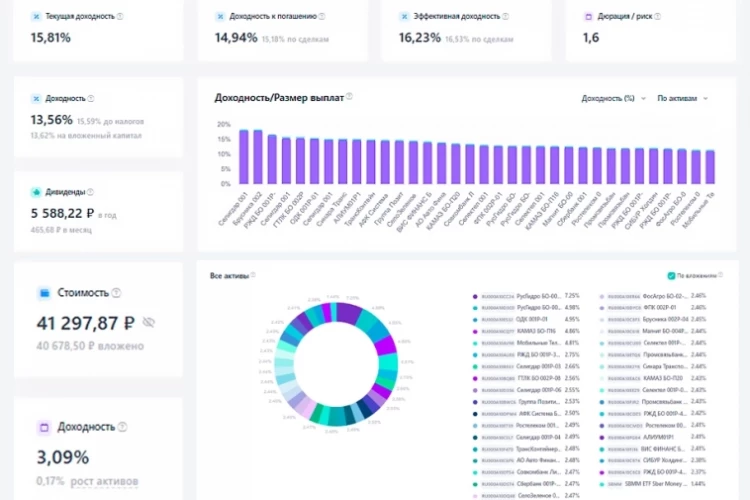Click the blue icon of Текущая доходность card
Viewport: 750px width, 500px height.
tap(36, 16)
